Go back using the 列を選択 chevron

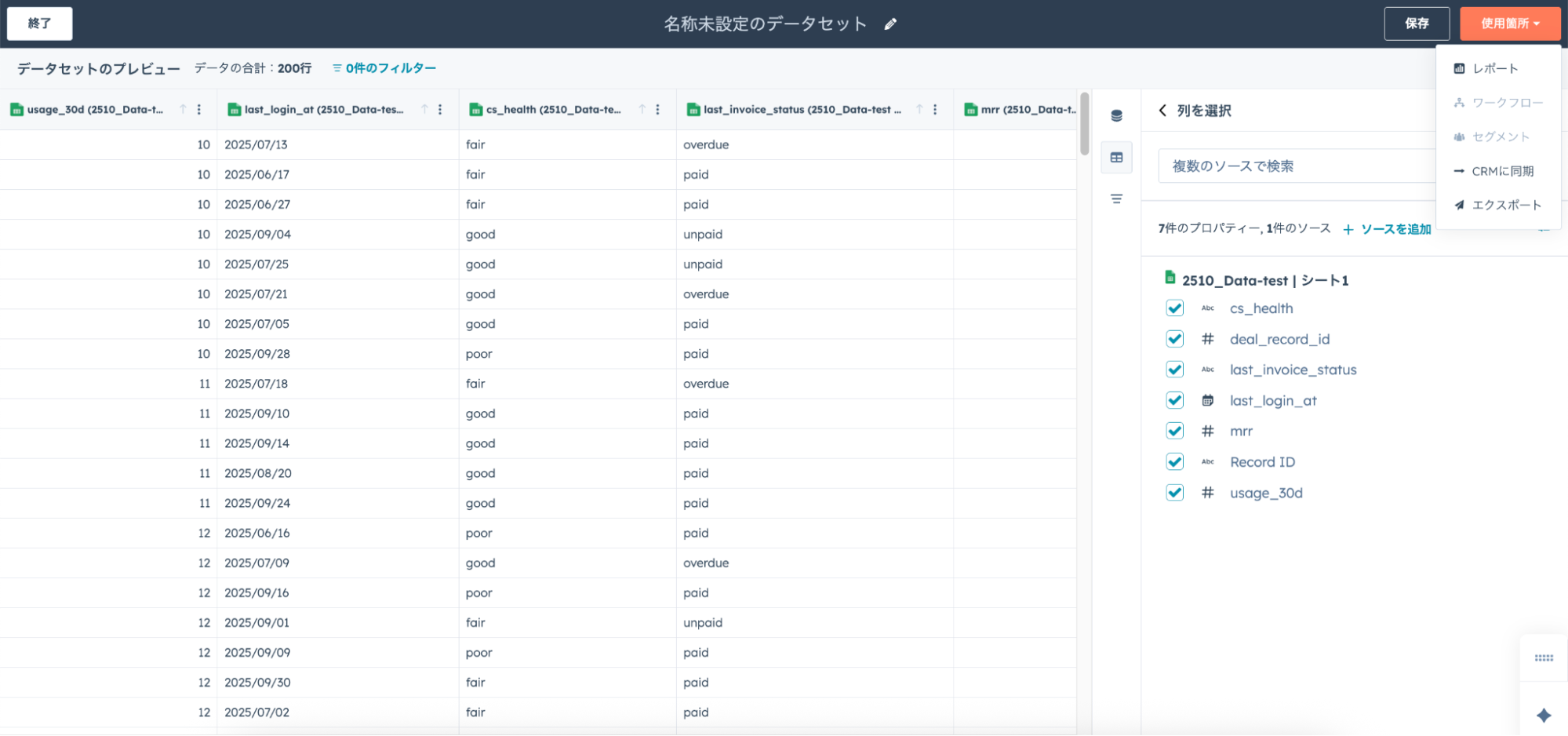click(x=1162, y=111)
